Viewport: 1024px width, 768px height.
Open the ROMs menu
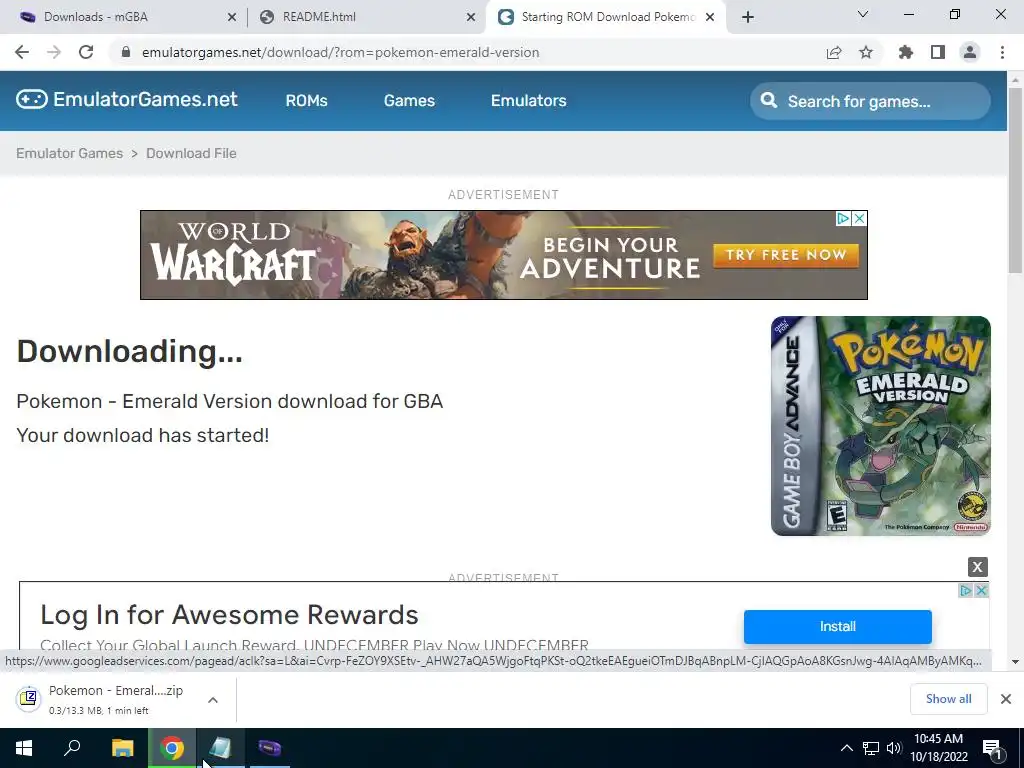pos(306,101)
